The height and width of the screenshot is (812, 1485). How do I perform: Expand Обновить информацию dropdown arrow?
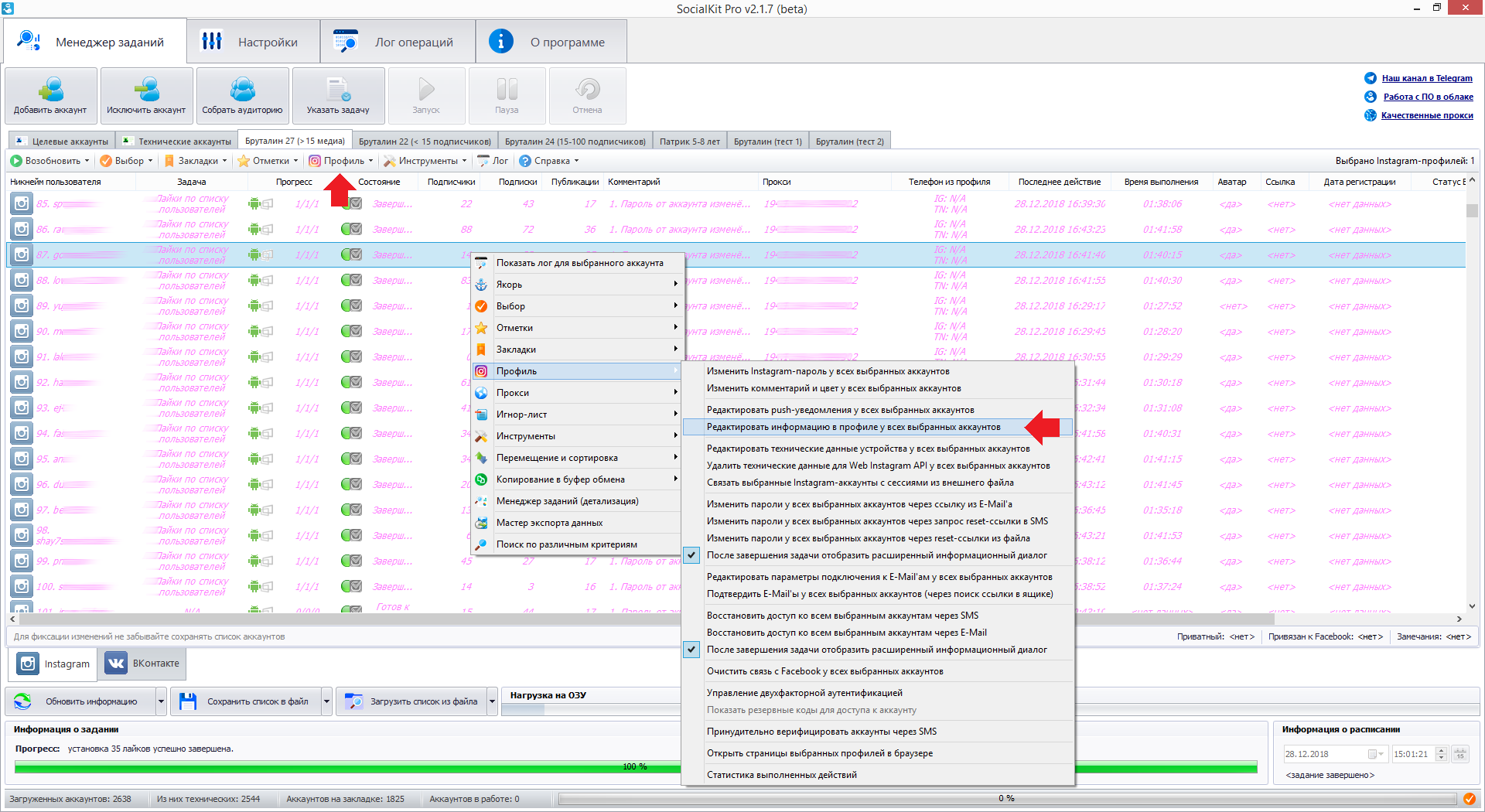pyautogui.click(x=161, y=701)
